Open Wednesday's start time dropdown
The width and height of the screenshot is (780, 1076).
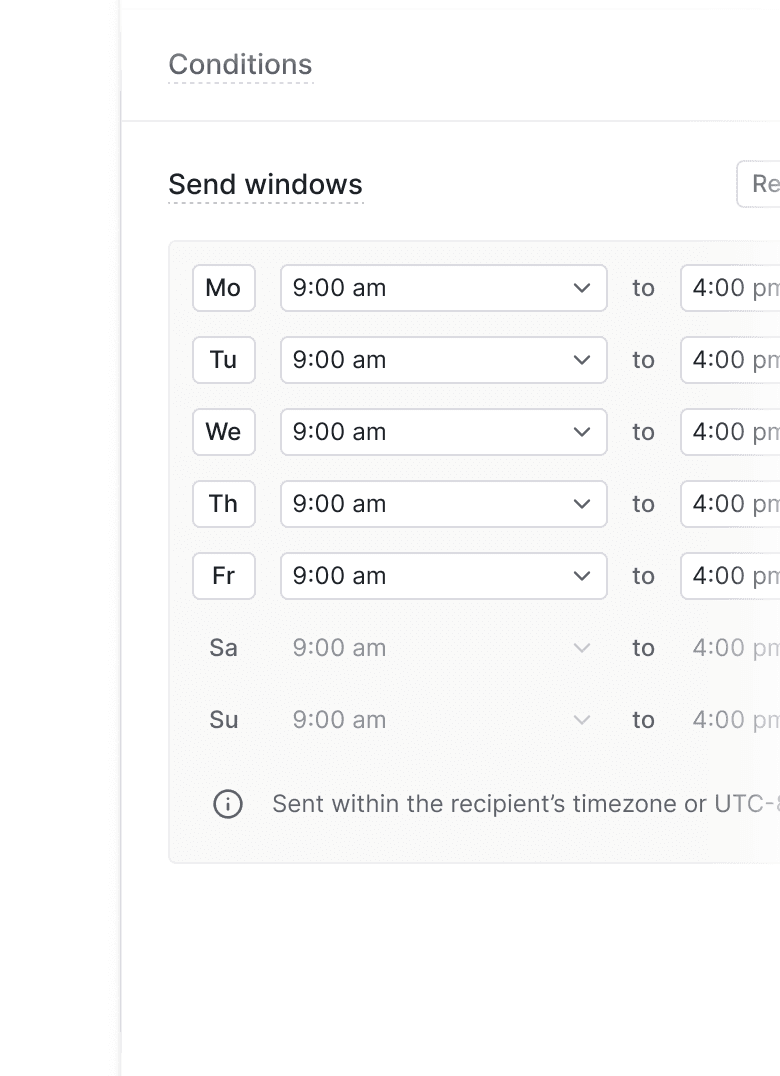(x=443, y=432)
